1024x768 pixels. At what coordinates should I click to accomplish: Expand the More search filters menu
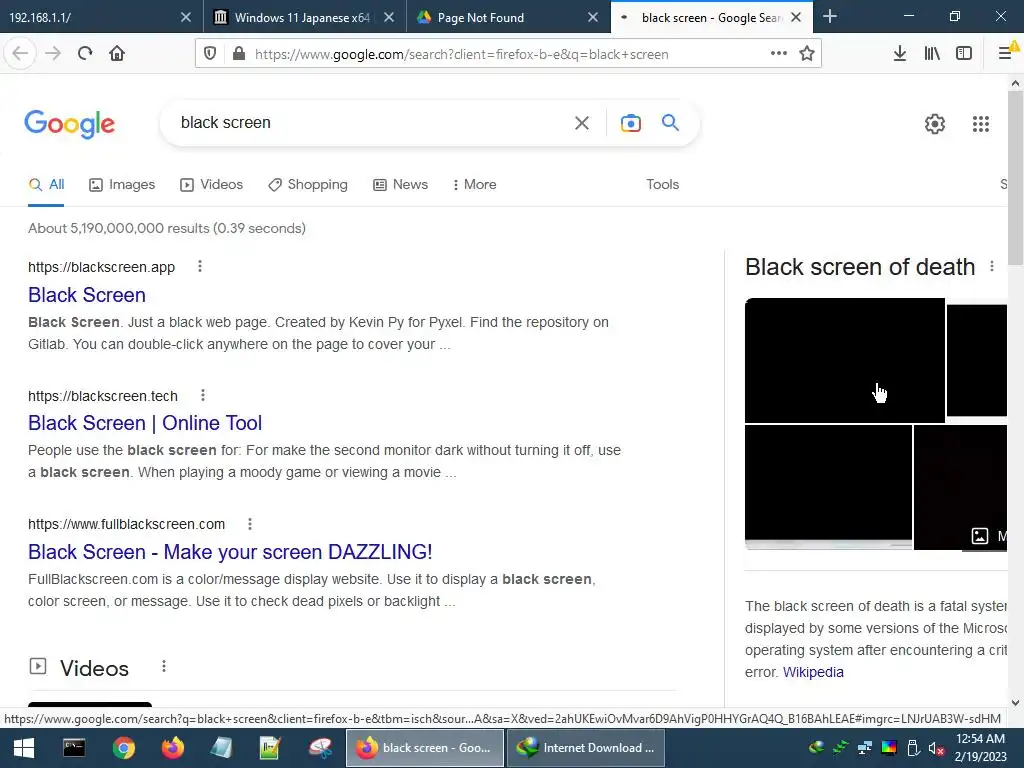[475, 184]
